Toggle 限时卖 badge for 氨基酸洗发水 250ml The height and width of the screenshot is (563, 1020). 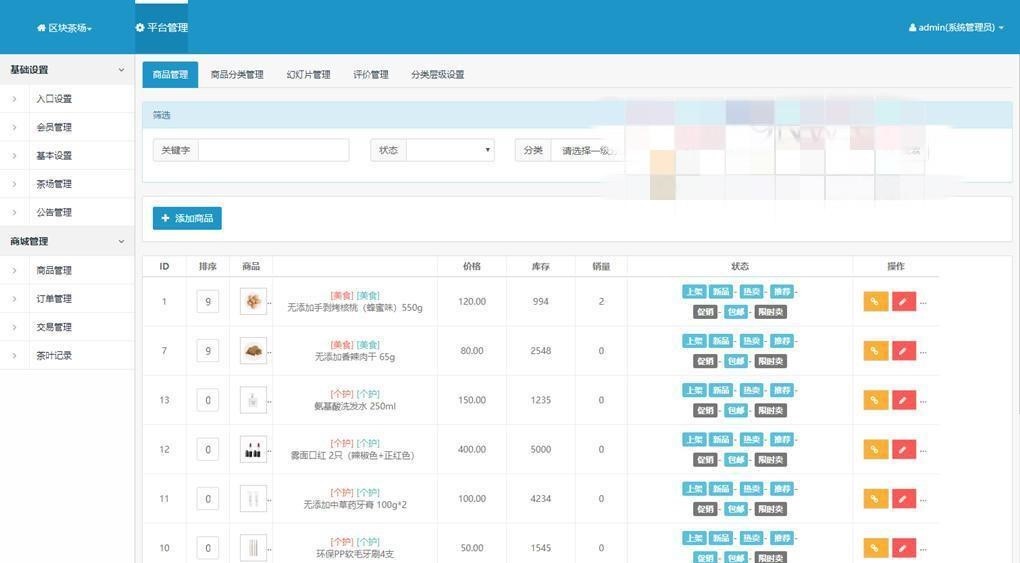770,411
